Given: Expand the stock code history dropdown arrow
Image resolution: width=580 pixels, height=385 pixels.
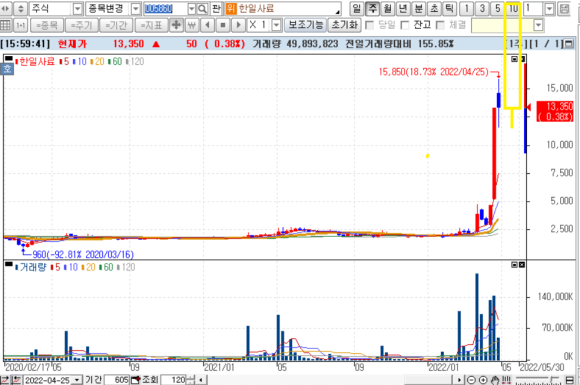Looking at the screenshot, I should [192, 9].
